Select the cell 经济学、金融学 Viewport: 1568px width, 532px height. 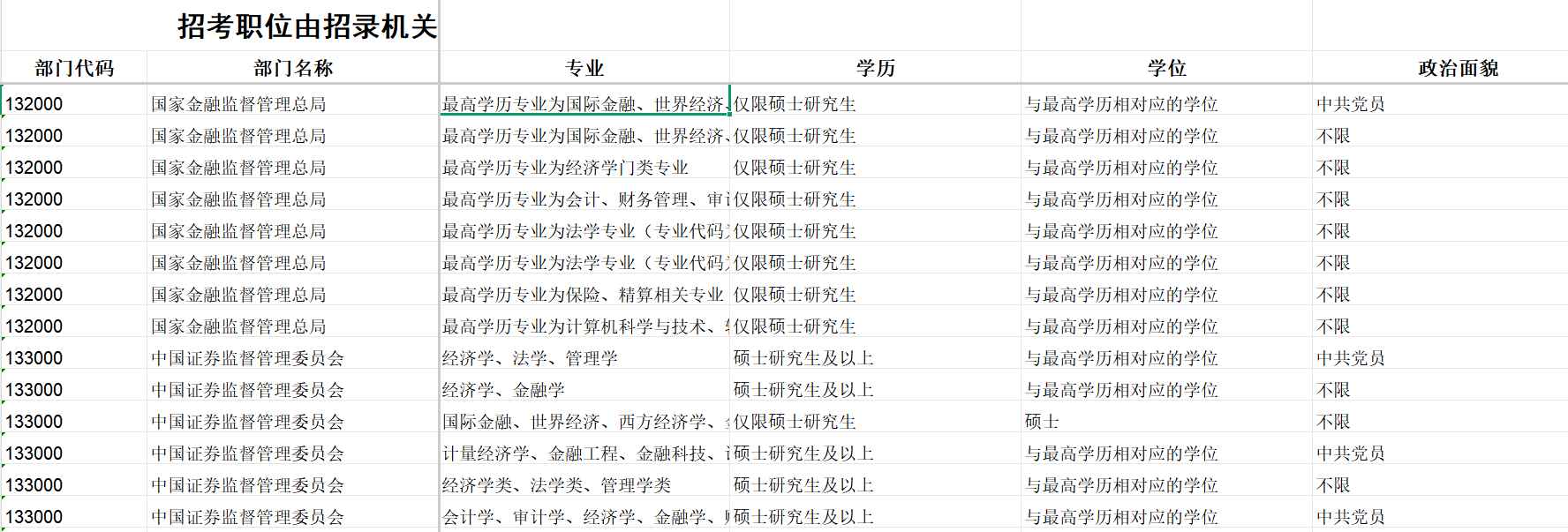coord(503,390)
